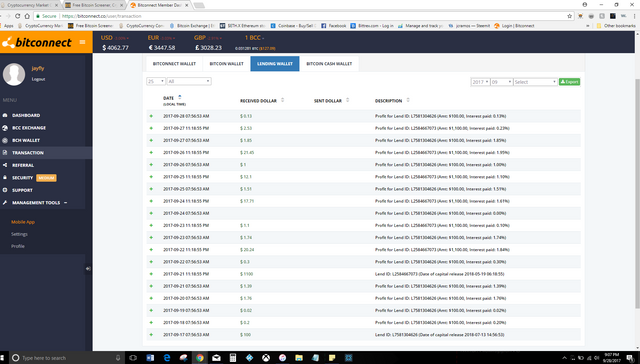
Task: Open Settings in sidebar submenu
Action: [x=19, y=234]
